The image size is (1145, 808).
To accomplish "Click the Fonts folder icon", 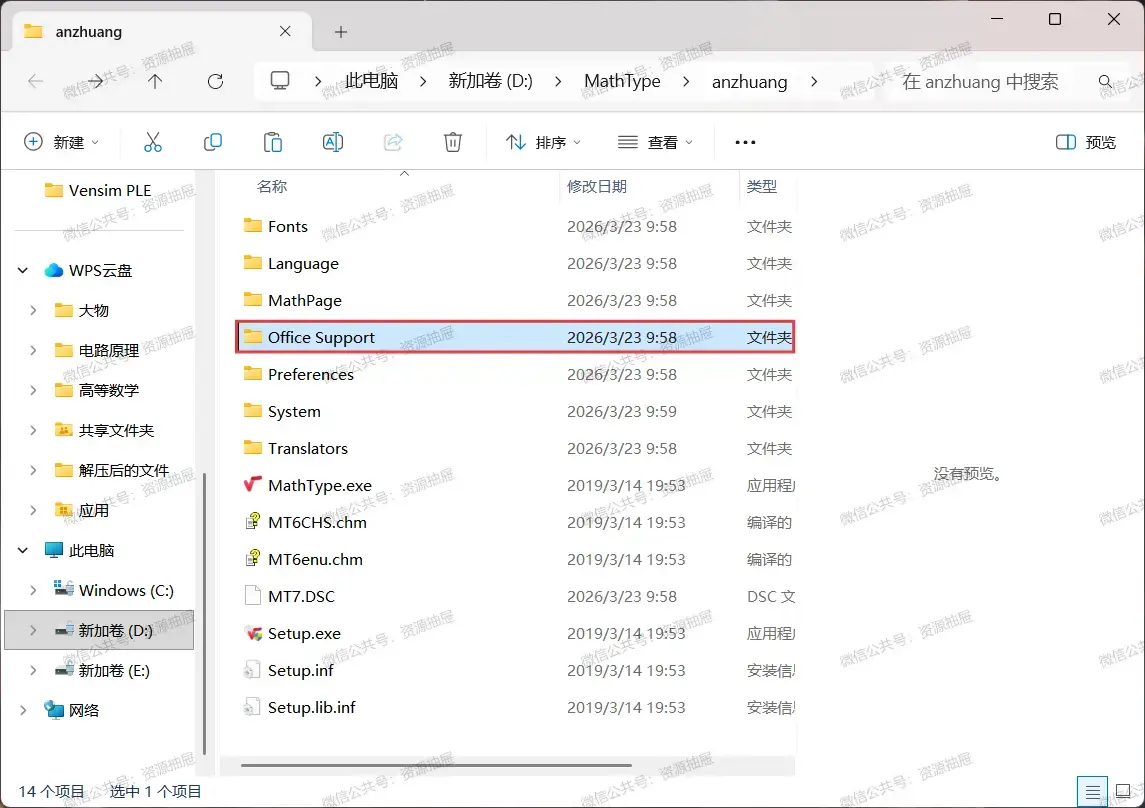I will coord(253,226).
